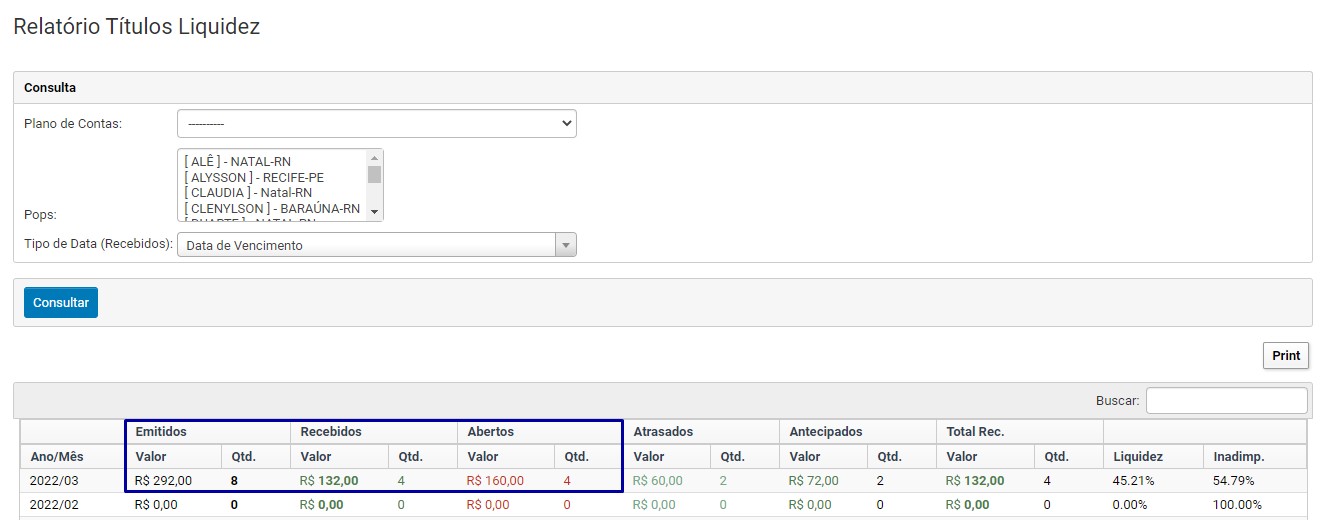Image resolution: width=1325 pixels, height=520 pixels.
Task: Sort by Qtd. under Recebidos
Action: [411, 456]
